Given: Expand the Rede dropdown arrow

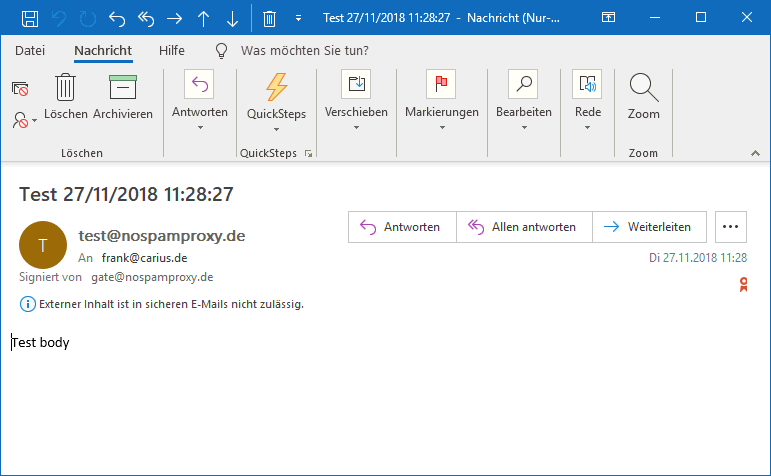Looking at the screenshot, I should 588,127.
